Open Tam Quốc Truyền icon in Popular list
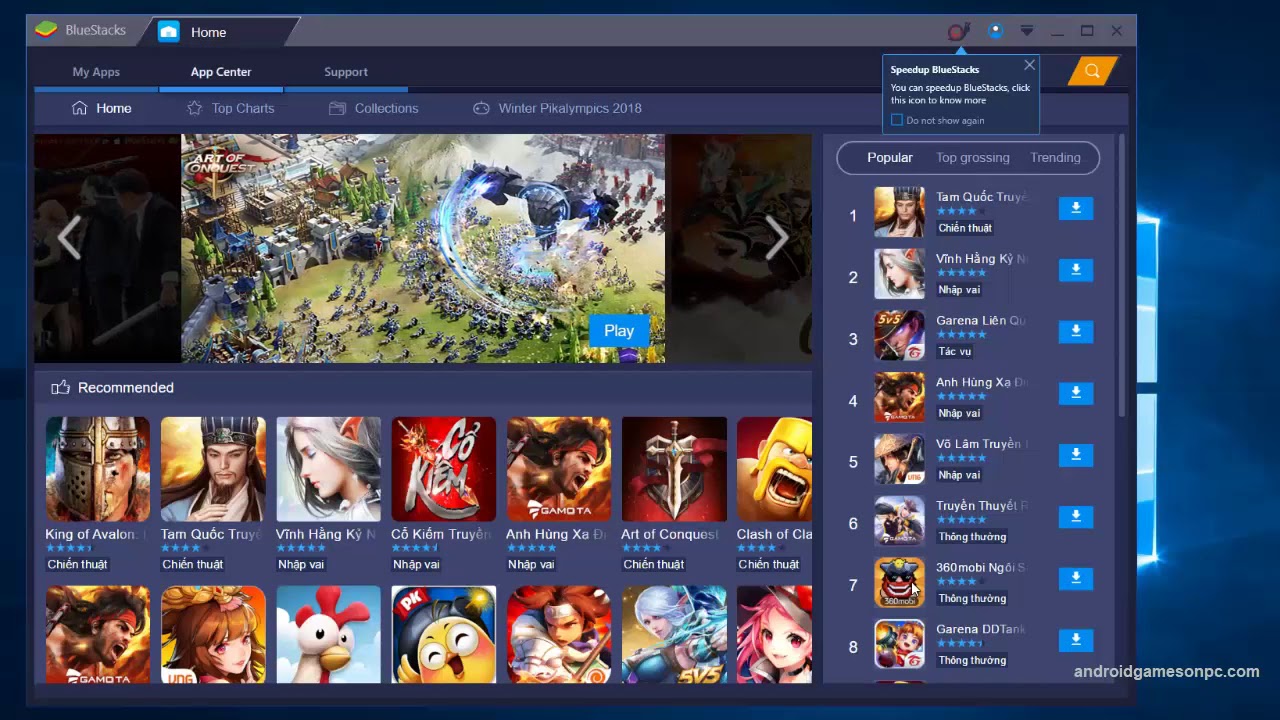This screenshot has height=720, width=1280. [x=899, y=212]
